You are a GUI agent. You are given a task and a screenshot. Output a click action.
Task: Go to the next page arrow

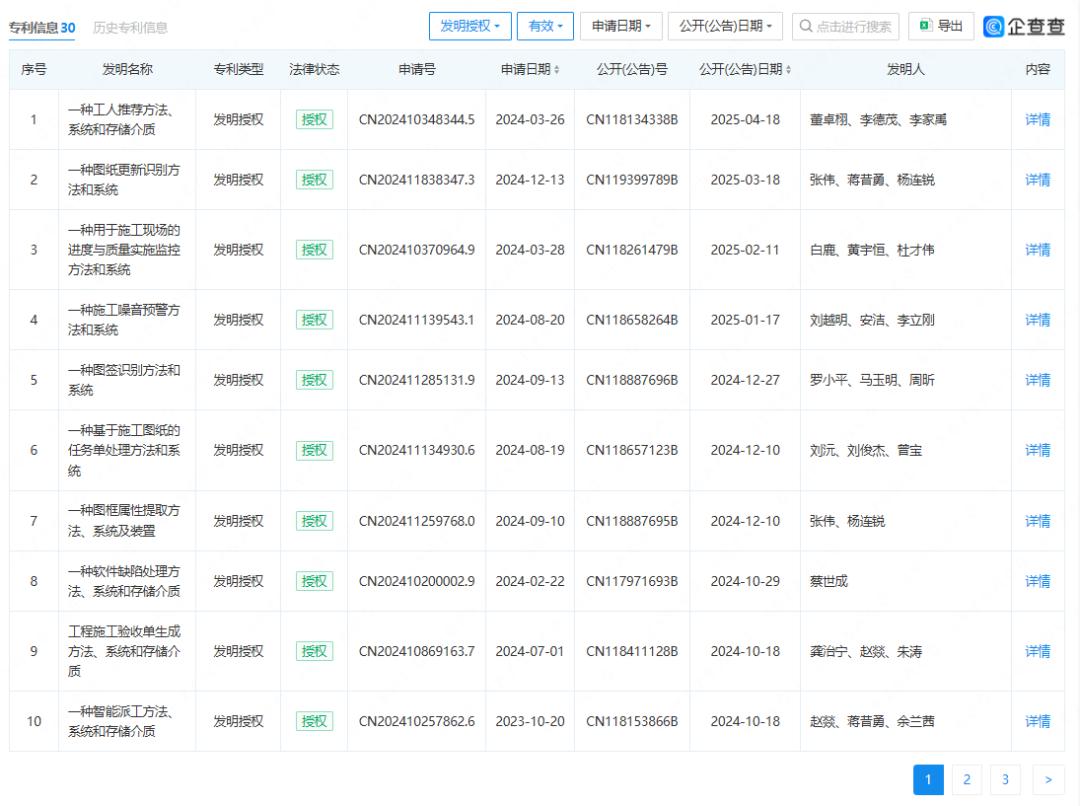(1048, 779)
